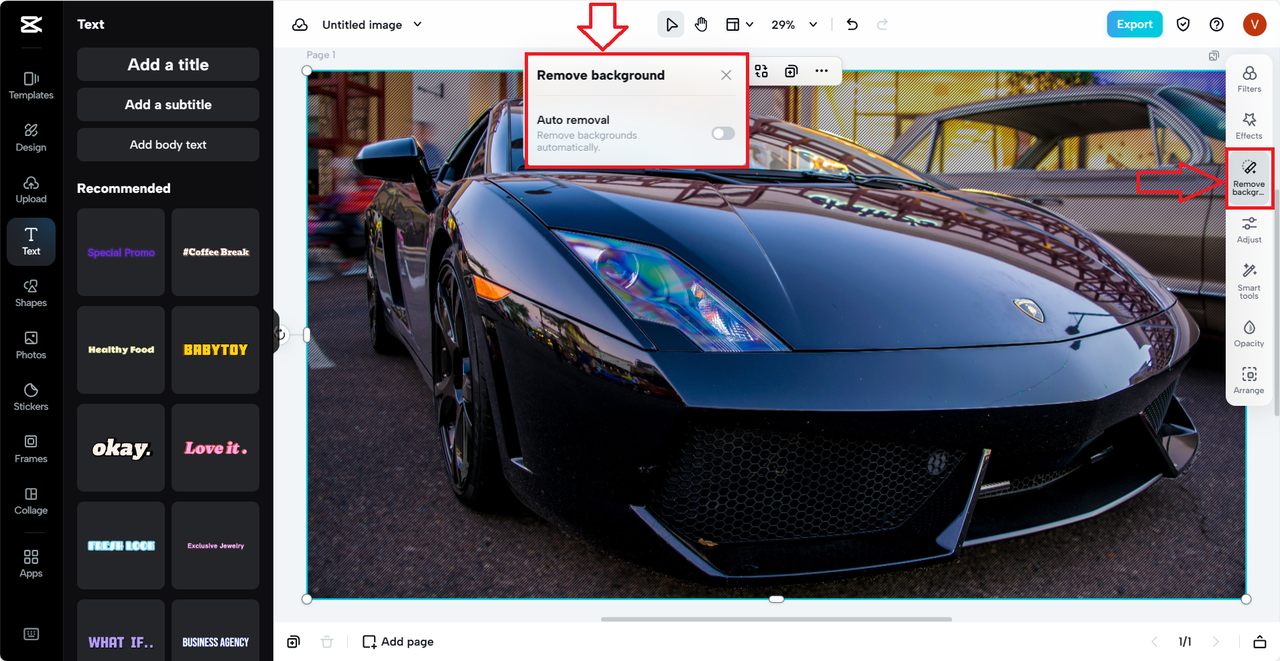Open the Shapes sidebar panel
This screenshot has height=661, width=1280.
click(x=31, y=293)
